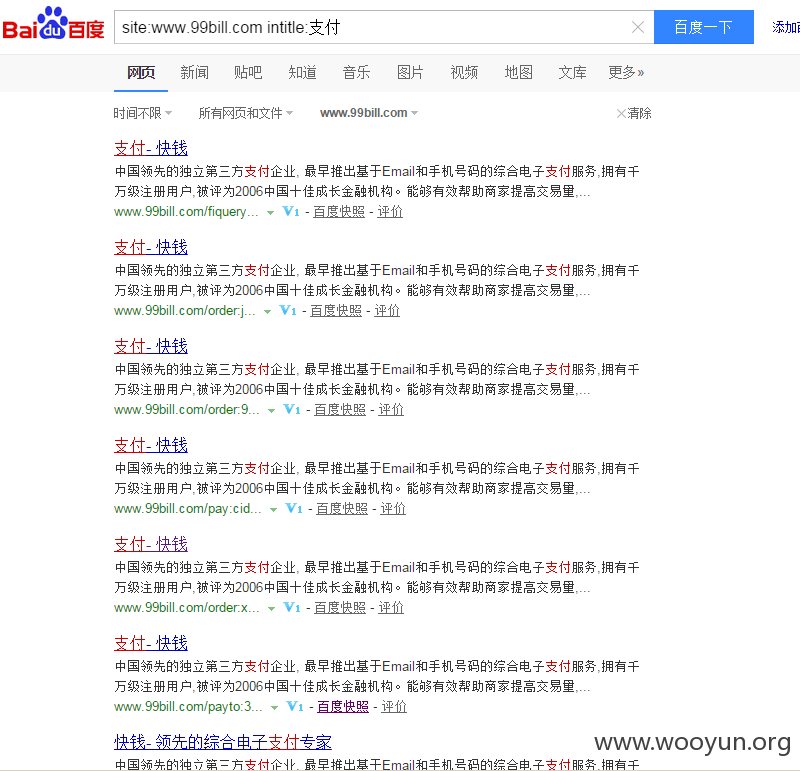Image resolution: width=800 pixels, height=771 pixels.
Task: Expand arrow beside www.99bill.com/order:j URL
Action: tap(267, 312)
